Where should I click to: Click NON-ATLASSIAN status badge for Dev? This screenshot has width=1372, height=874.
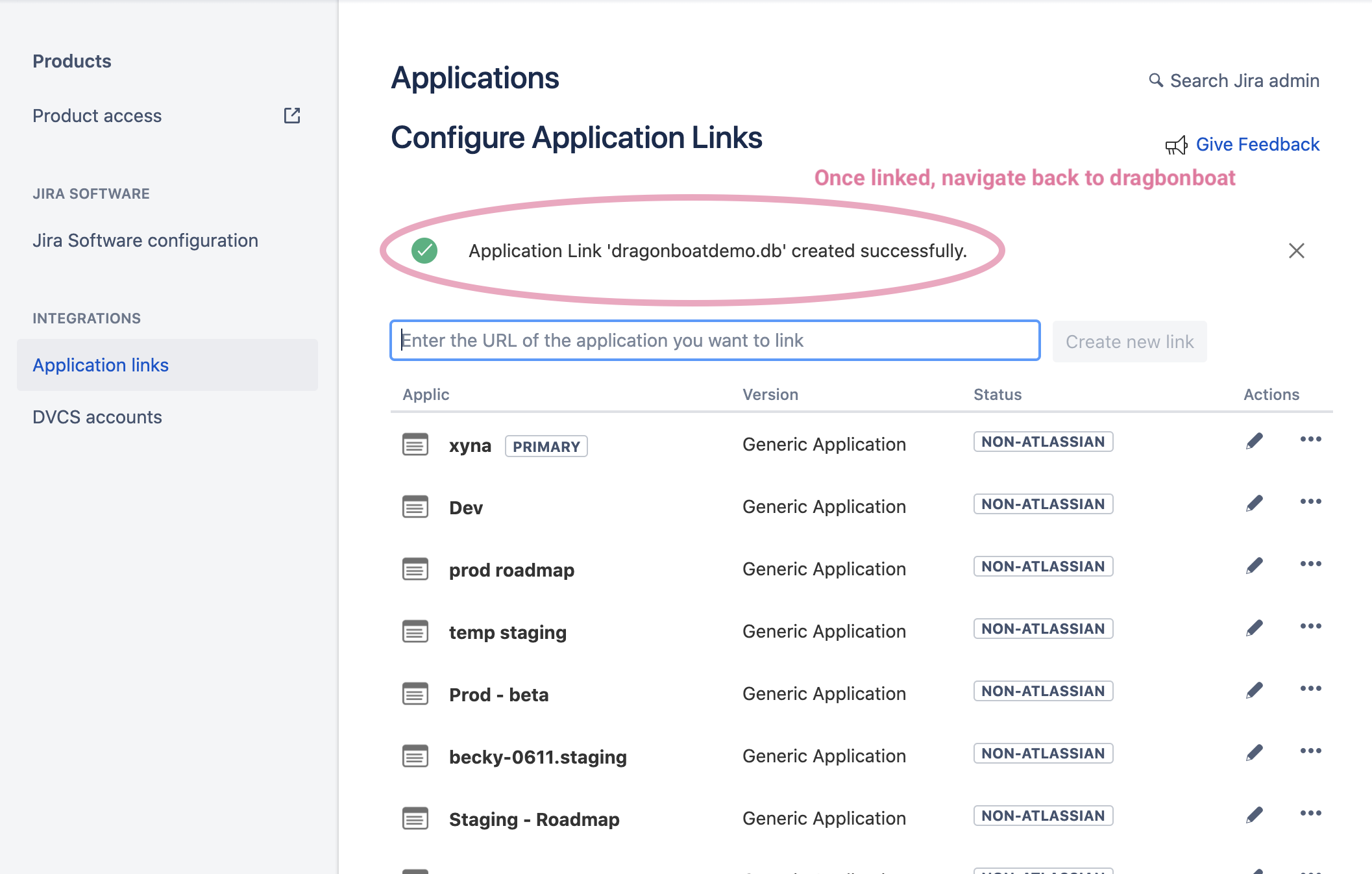[x=1043, y=504]
